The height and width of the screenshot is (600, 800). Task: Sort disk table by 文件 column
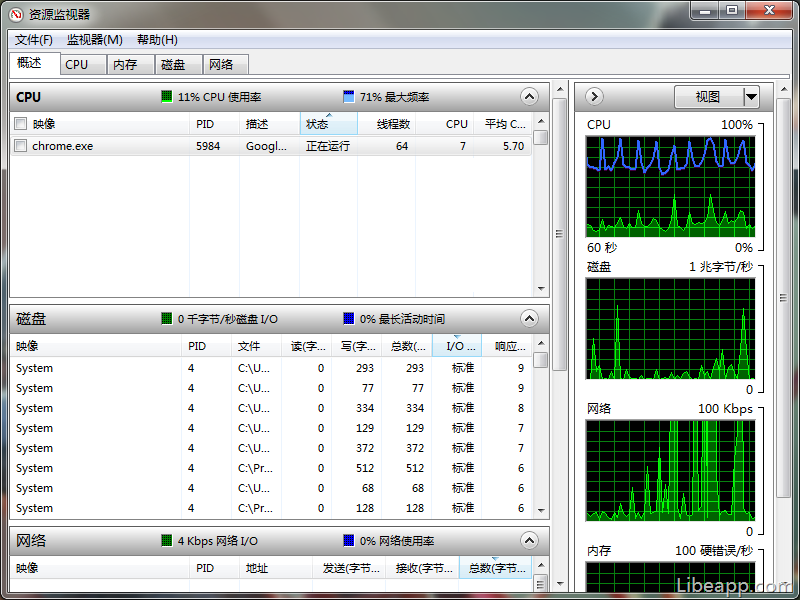(256, 346)
